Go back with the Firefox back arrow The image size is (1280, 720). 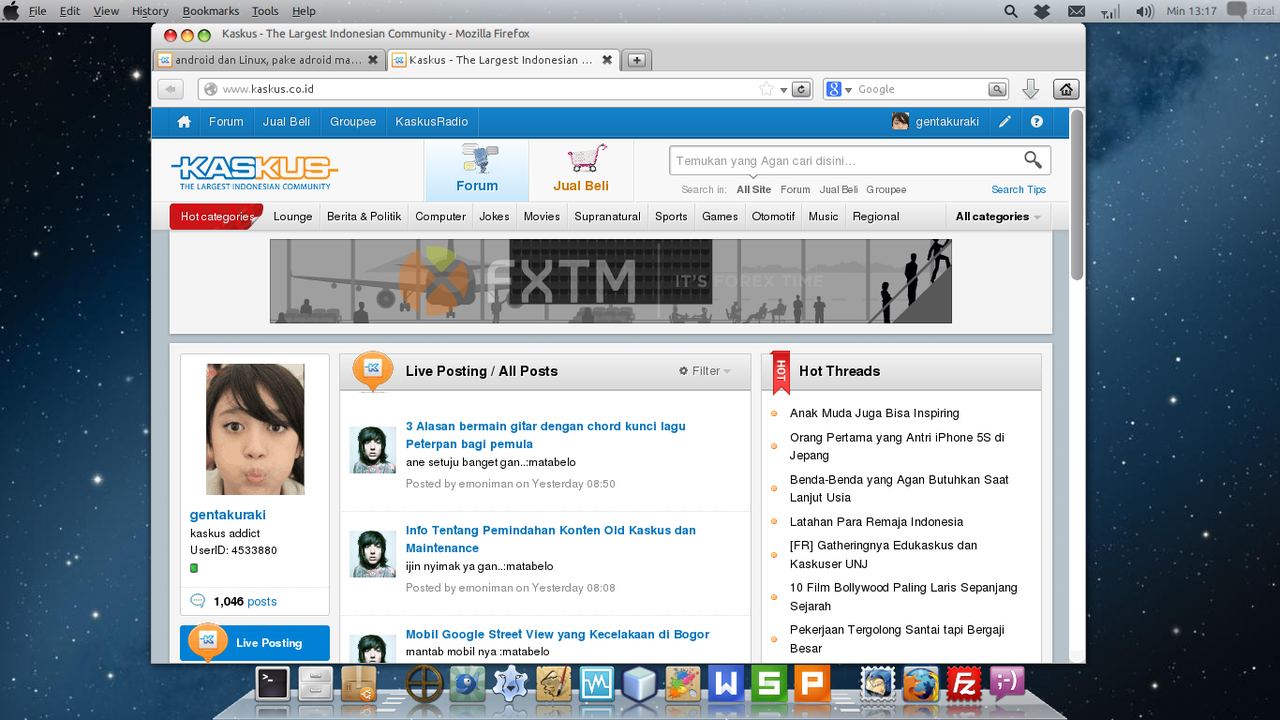[x=170, y=89]
